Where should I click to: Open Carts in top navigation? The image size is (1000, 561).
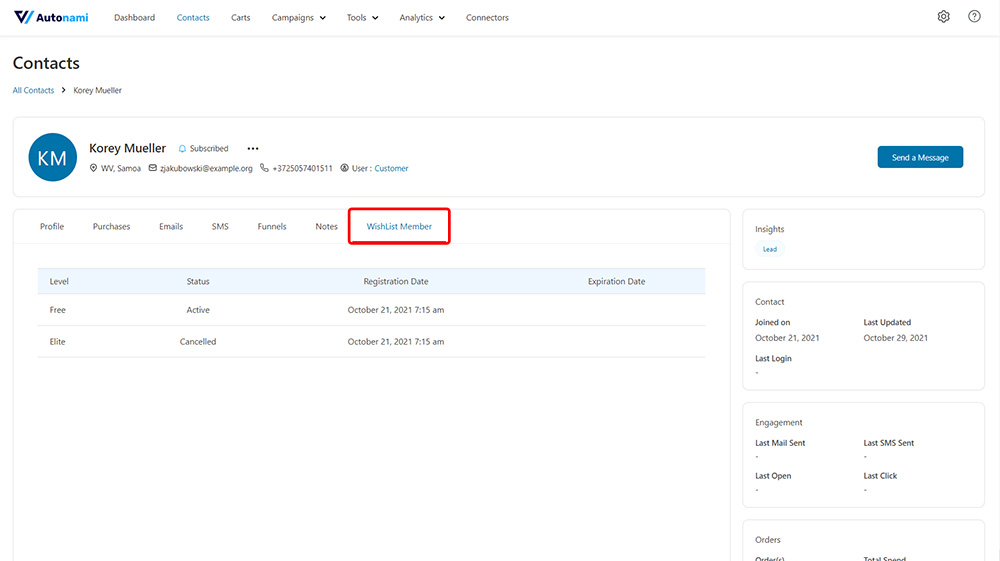(240, 18)
